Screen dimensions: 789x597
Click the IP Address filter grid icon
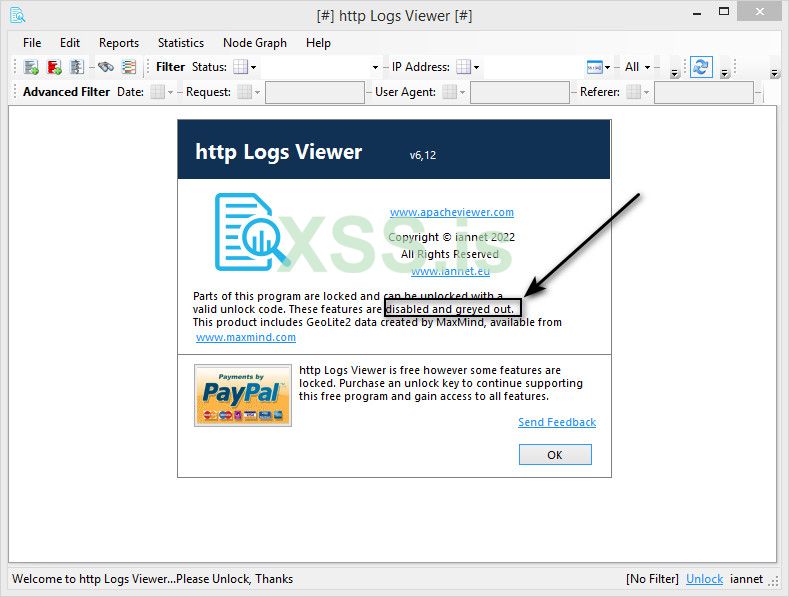click(x=463, y=67)
